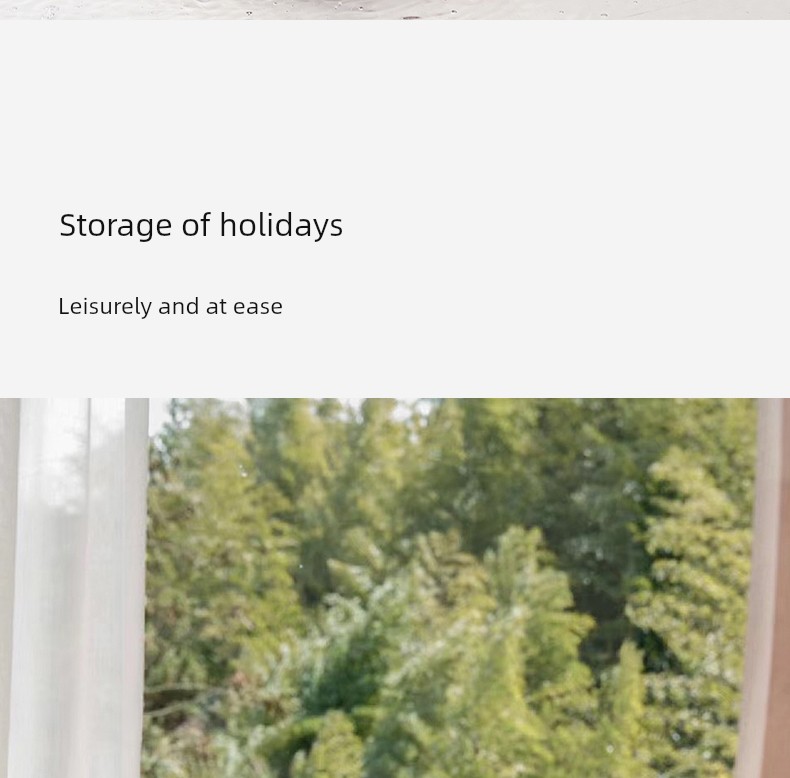Click the white sheer curtain in photo
This screenshot has width=790, height=778.
click(76, 588)
